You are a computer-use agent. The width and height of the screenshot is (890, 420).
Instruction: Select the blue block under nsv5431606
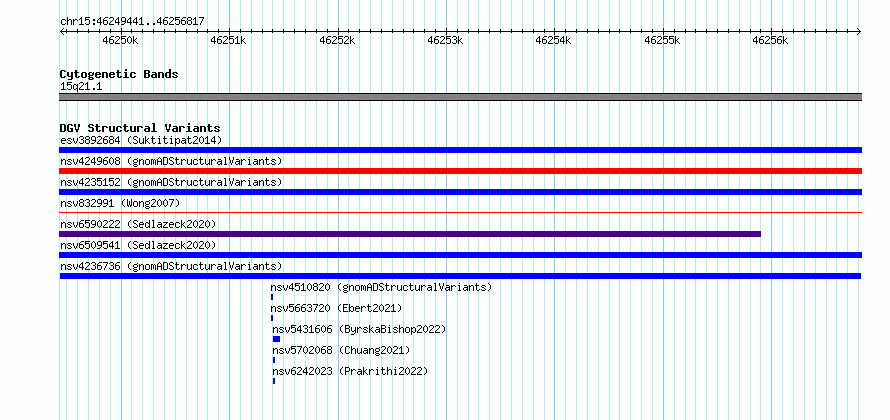tap(276, 339)
